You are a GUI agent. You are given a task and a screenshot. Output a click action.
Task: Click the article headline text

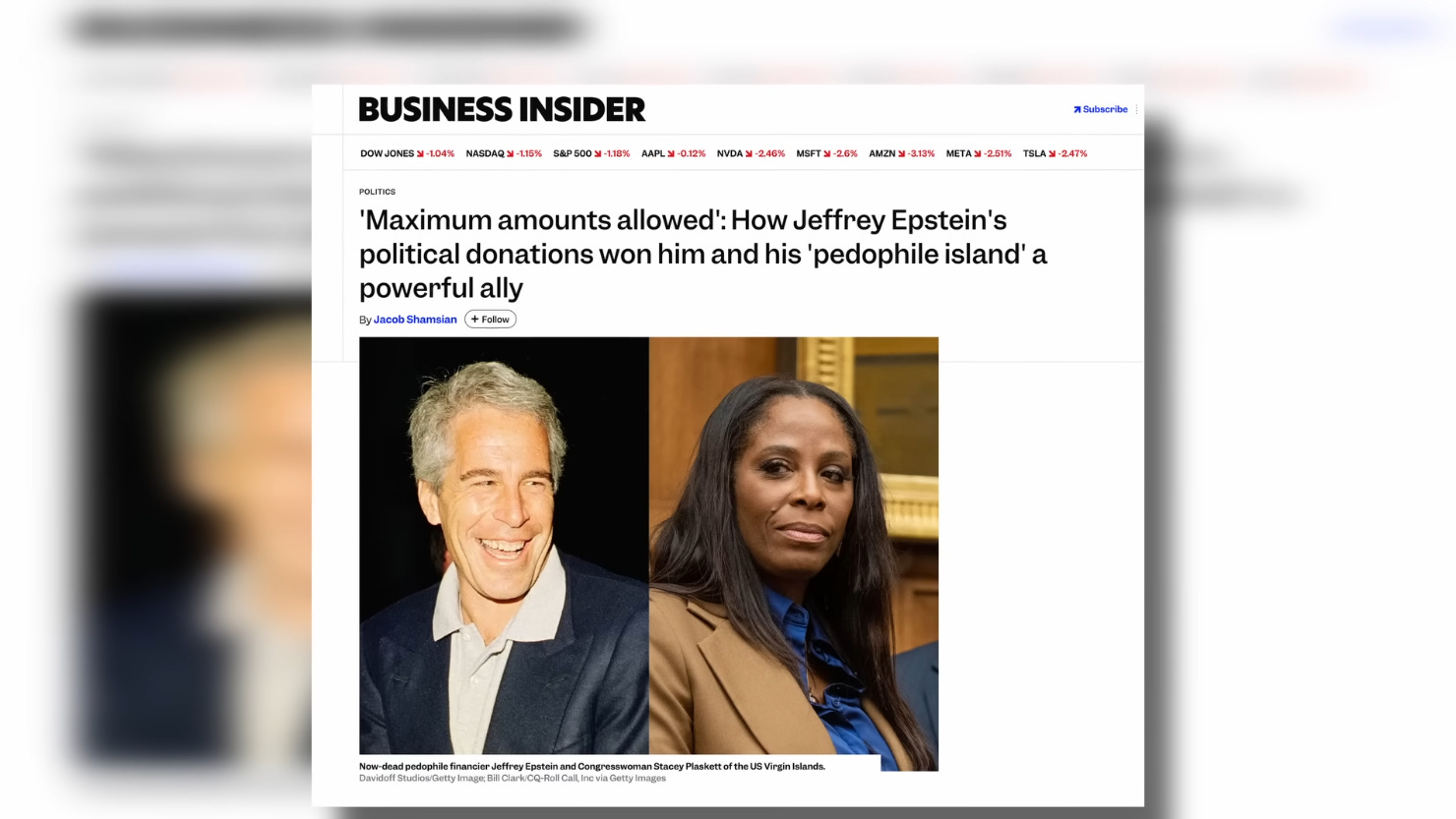point(702,254)
